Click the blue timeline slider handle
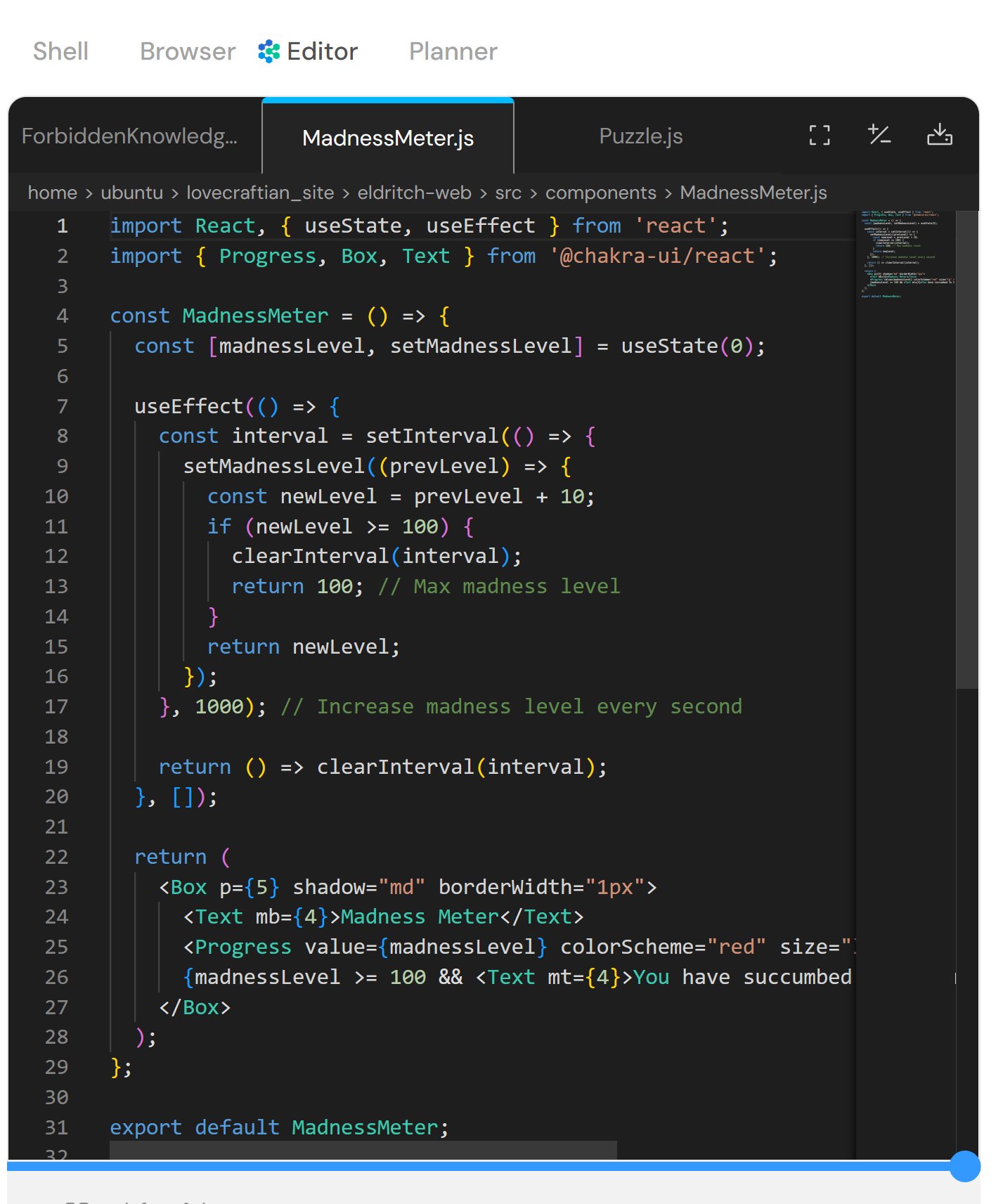 click(x=964, y=1166)
